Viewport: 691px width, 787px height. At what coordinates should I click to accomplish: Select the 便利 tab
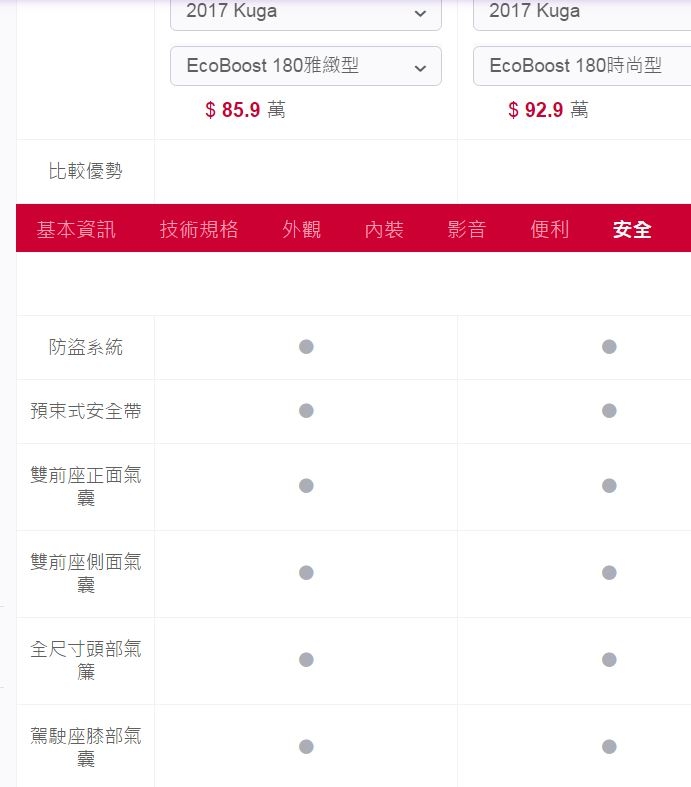pyautogui.click(x=549, y=229)
